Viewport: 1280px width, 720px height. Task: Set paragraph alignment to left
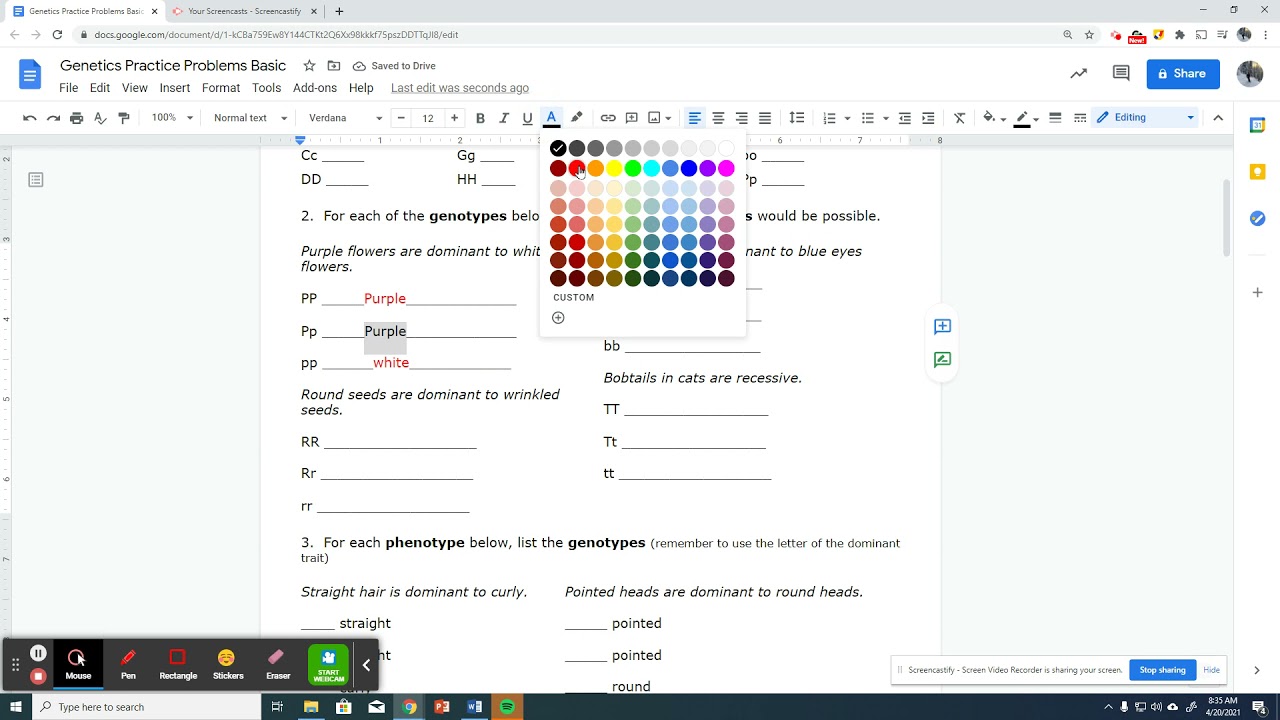[x=694, y=118]
